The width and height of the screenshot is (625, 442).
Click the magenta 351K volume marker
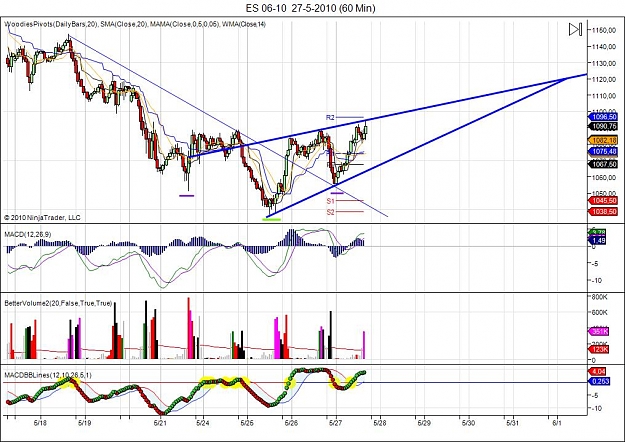[x=599, y=331]
